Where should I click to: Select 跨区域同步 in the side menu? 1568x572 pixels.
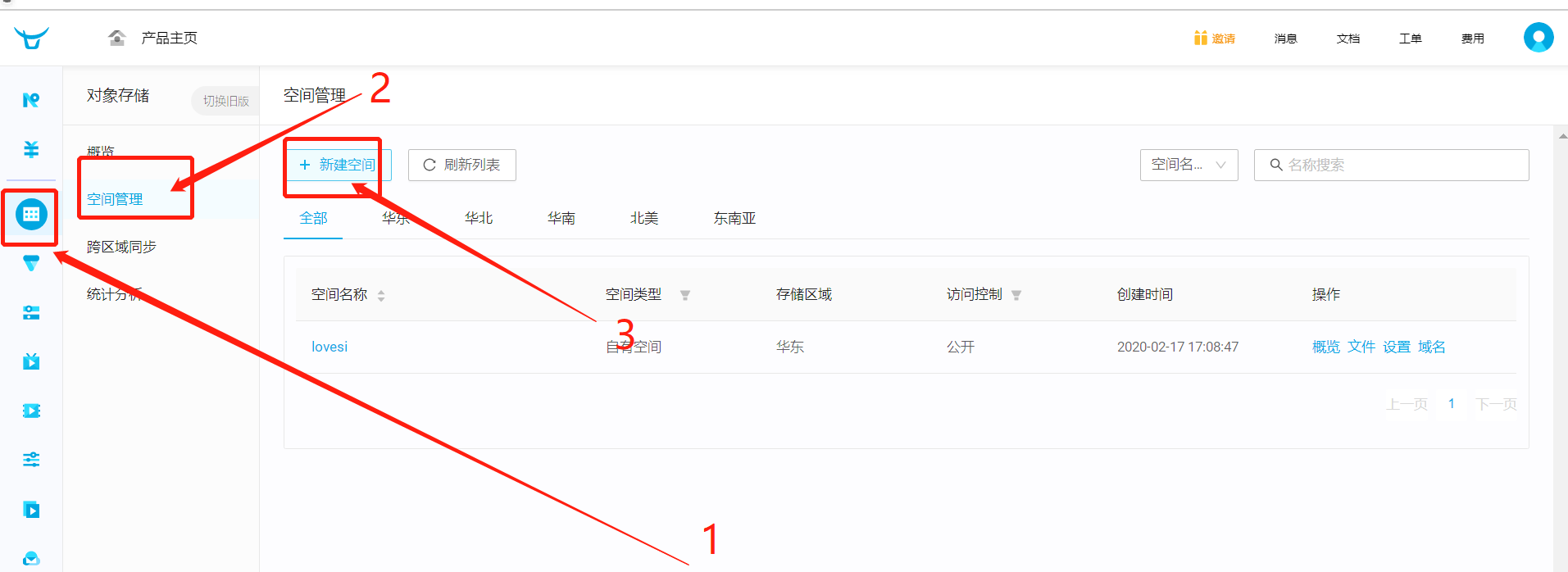121,247
